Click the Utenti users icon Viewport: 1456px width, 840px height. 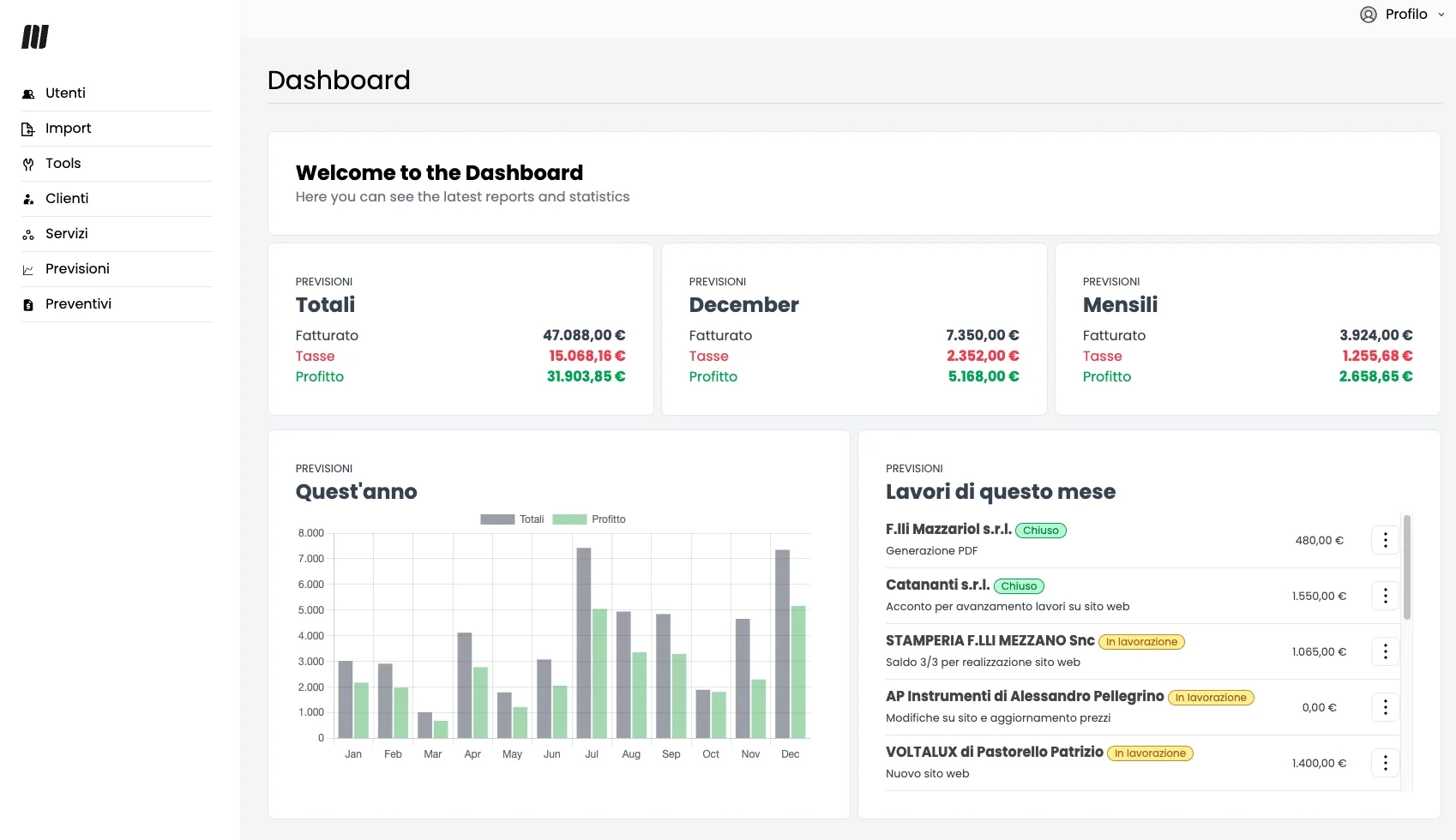tap(28, 93)
